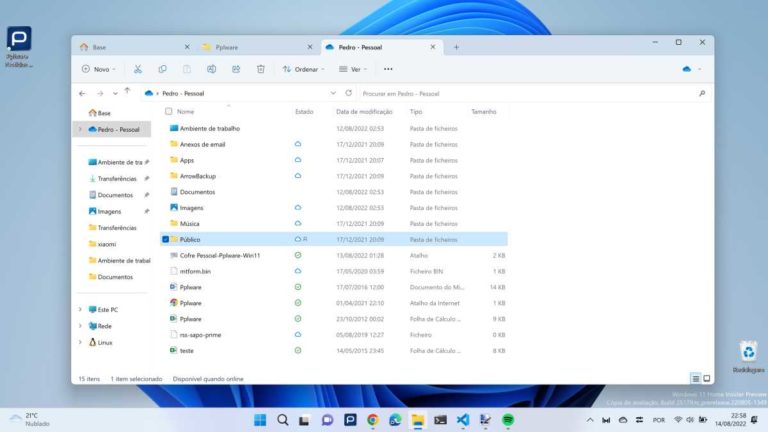This screenshot has width=768, height=432.
Task: Switch to the Base tab
Action: (x=132, y=47)
